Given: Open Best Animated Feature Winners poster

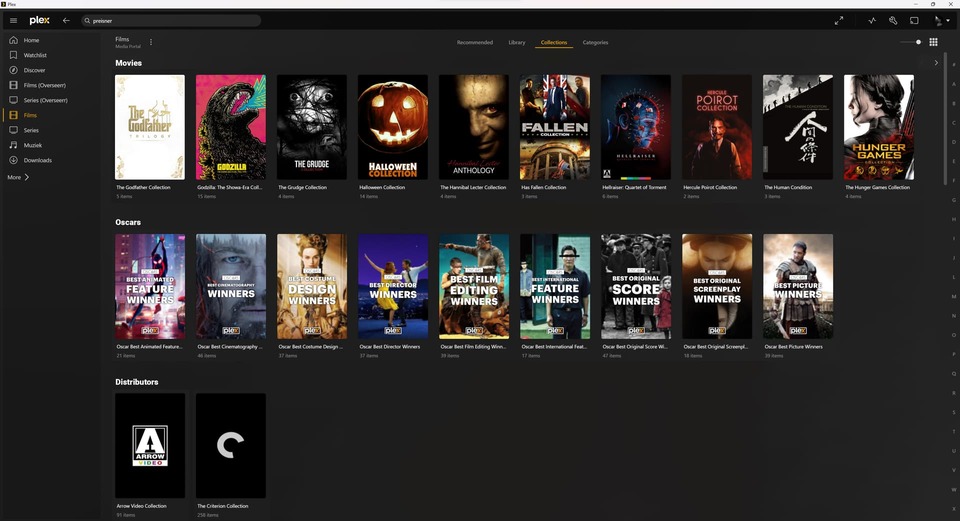Looking at the screenshot, I should (150, 287).
